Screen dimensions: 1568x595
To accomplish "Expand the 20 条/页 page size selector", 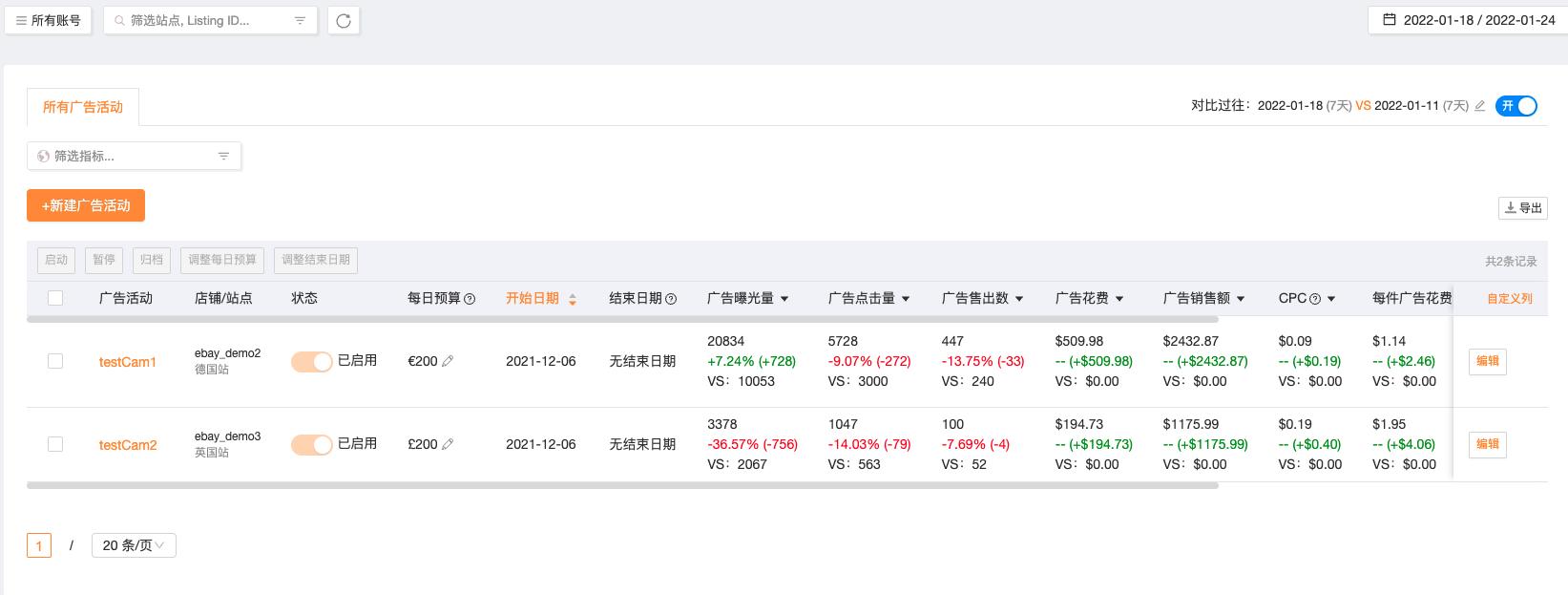I will [x=134, y=545].
